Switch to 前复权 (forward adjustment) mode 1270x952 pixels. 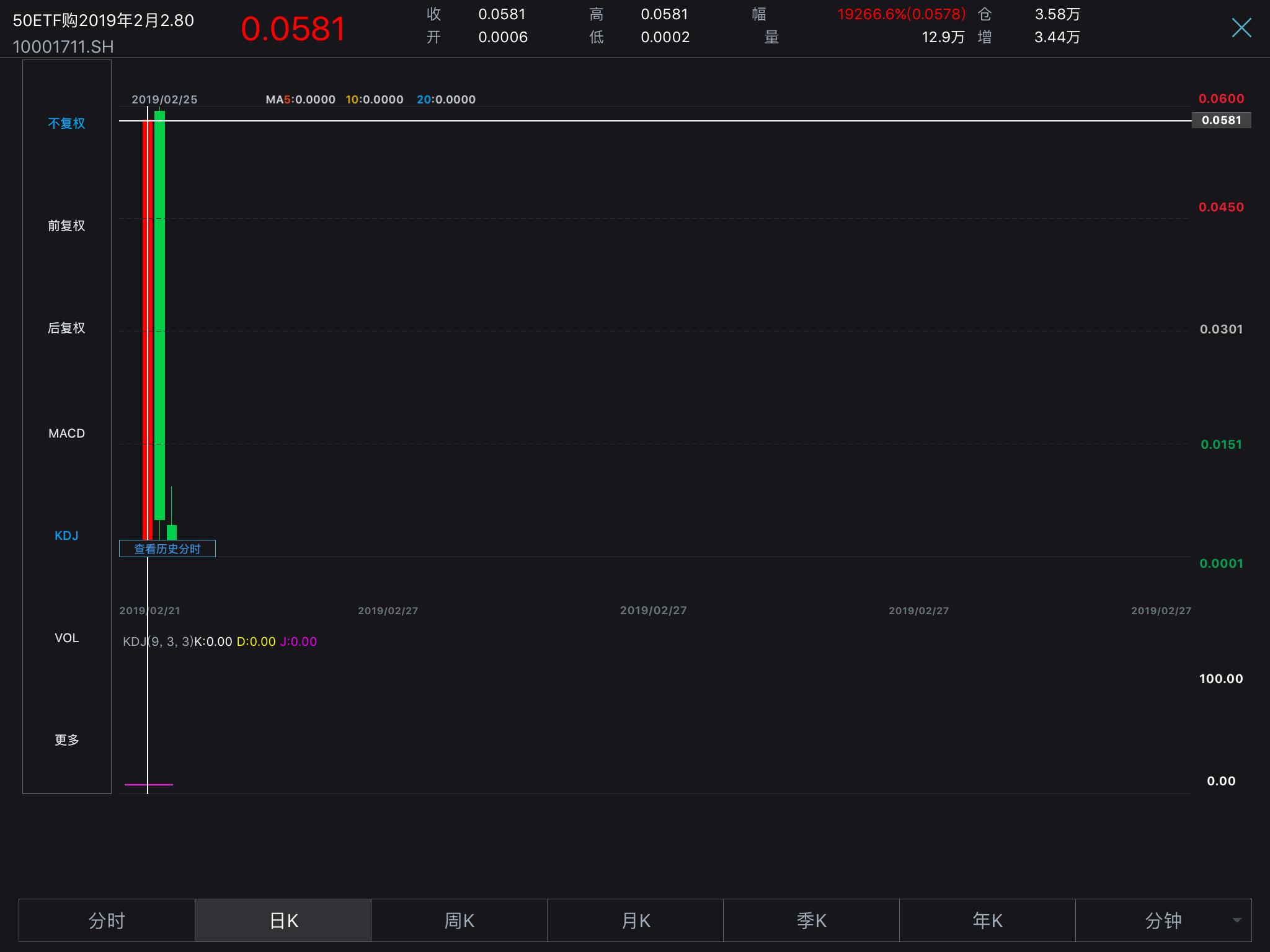tap(66, 226)
